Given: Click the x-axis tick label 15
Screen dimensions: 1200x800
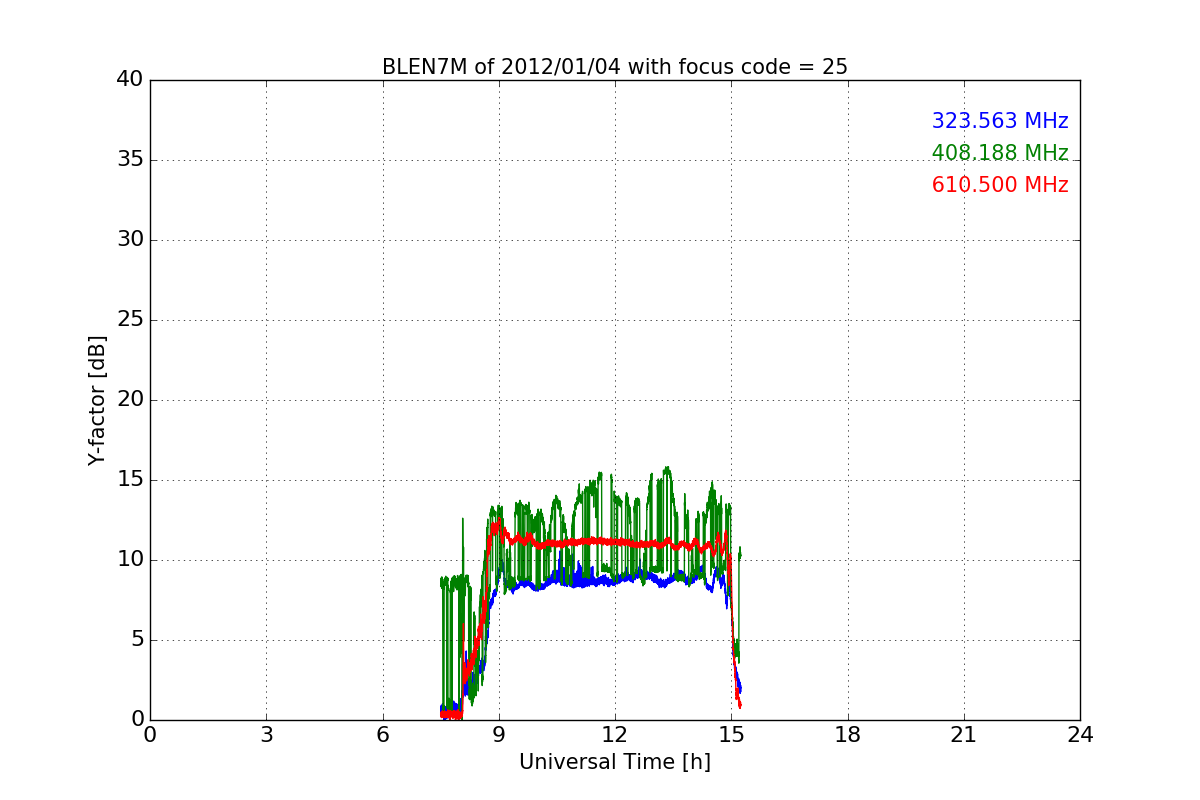Looking at the screenshot, I should [731, 735].
